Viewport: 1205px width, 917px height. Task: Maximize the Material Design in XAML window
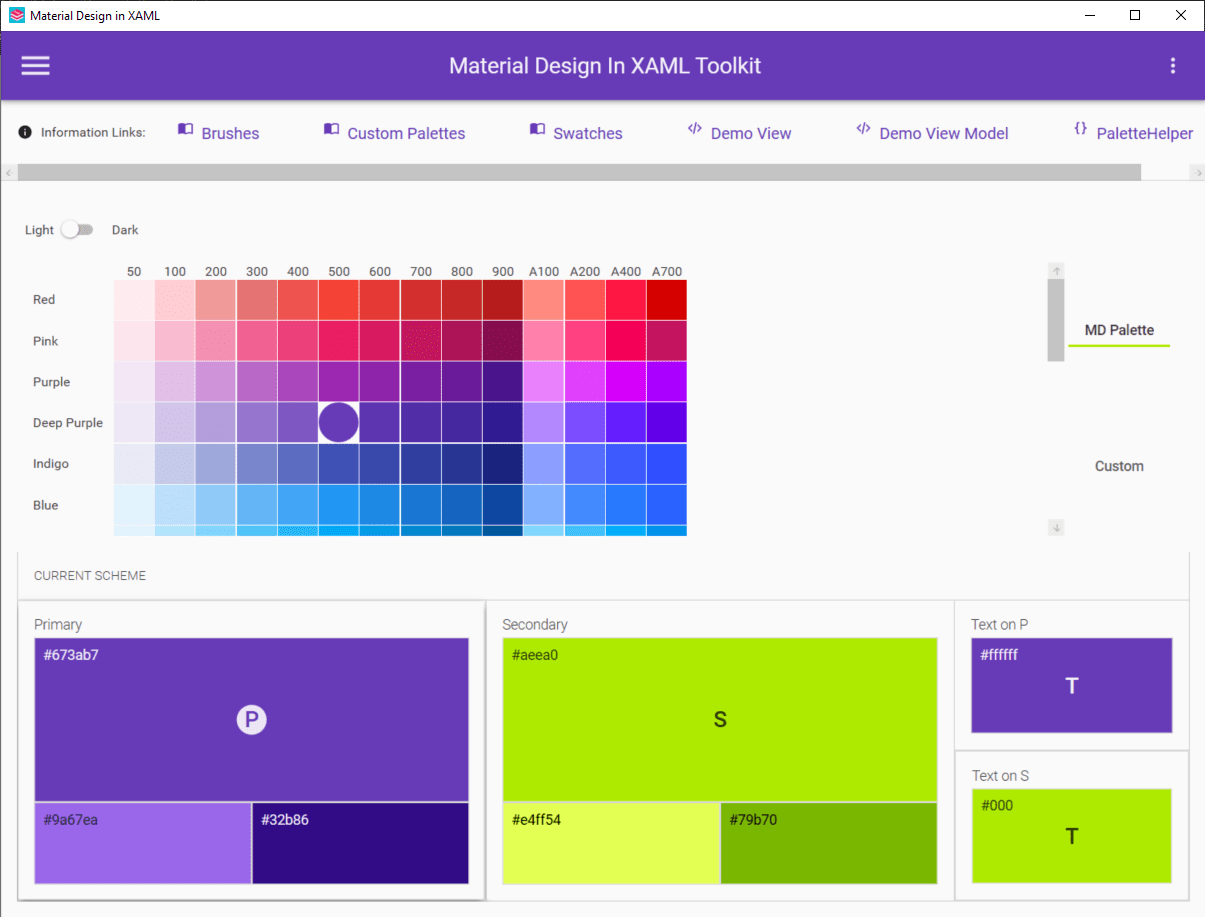point(1135,15)
